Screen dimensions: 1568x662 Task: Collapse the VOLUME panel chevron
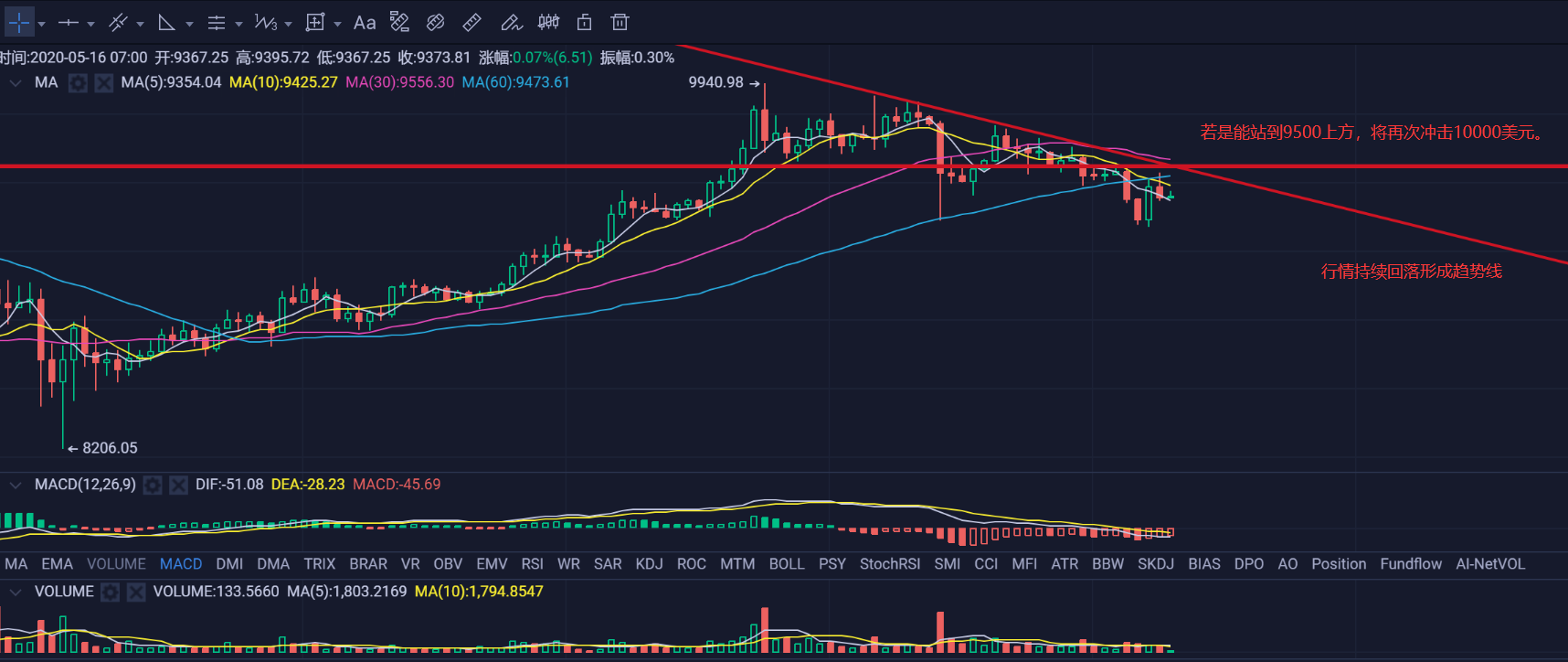(16, 593)
